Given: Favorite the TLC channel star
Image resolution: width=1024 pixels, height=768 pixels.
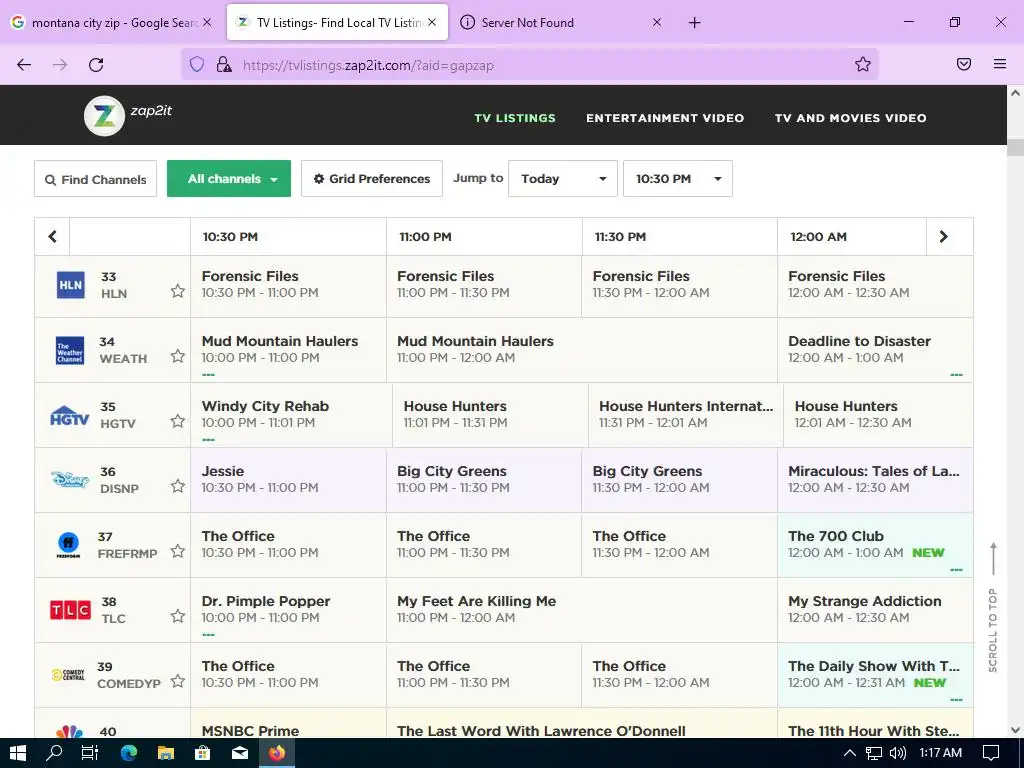Looking at the screenshot, I should (178, 616).
